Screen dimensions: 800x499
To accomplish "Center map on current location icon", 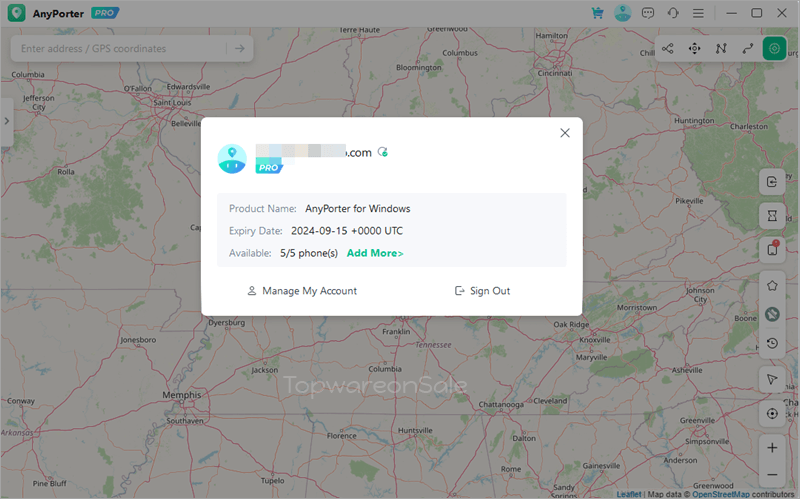I will point(772,413).
